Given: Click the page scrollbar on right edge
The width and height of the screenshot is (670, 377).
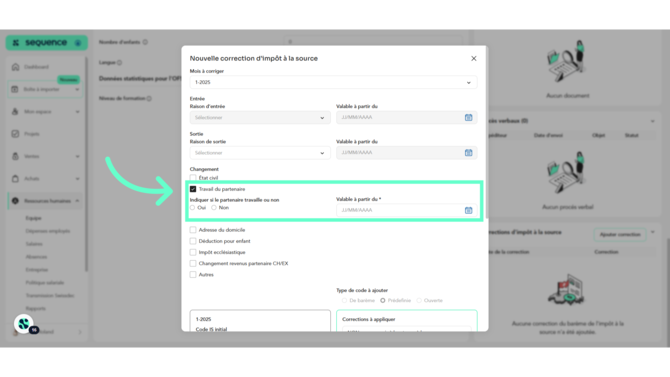Looking at the screenshot, I should coord(667,291).
